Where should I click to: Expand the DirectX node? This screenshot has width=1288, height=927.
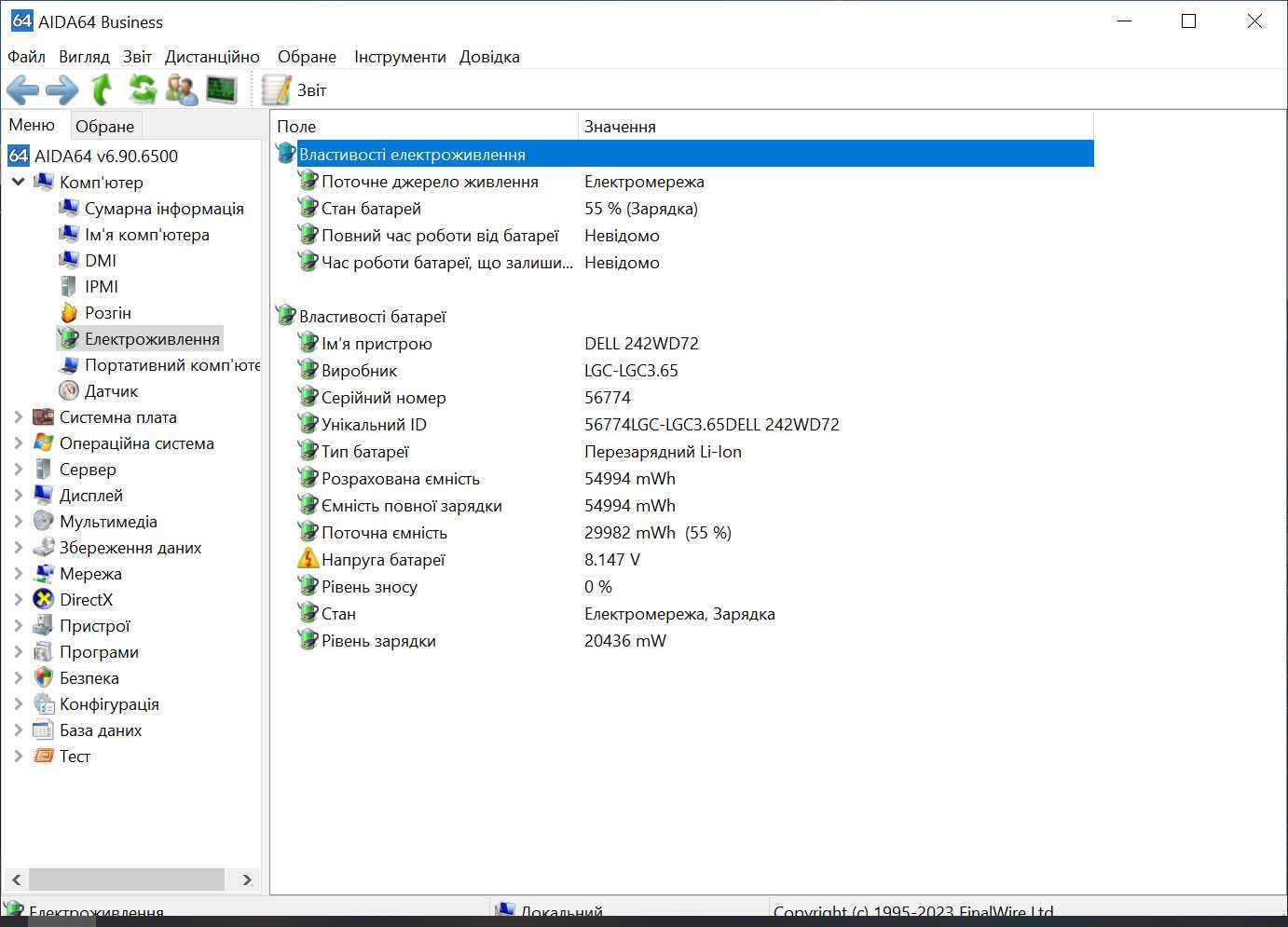18,600
